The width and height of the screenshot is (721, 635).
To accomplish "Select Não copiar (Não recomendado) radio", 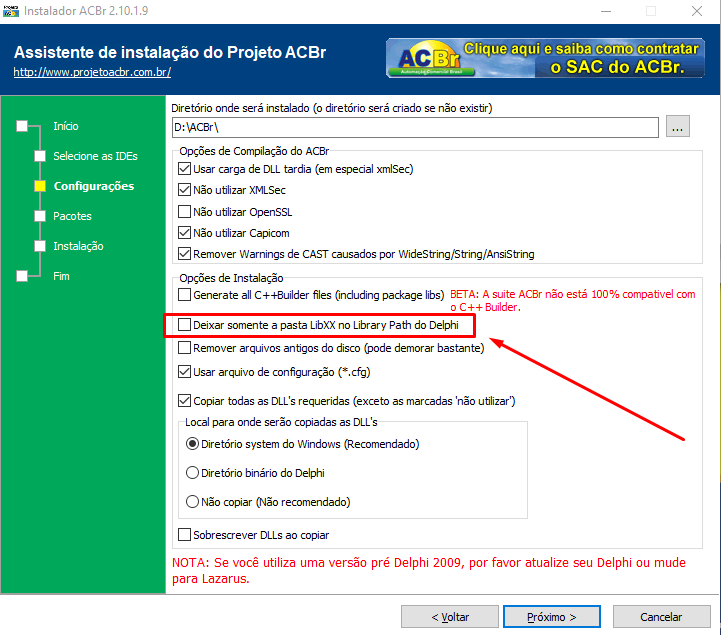I will click(192, 502).
